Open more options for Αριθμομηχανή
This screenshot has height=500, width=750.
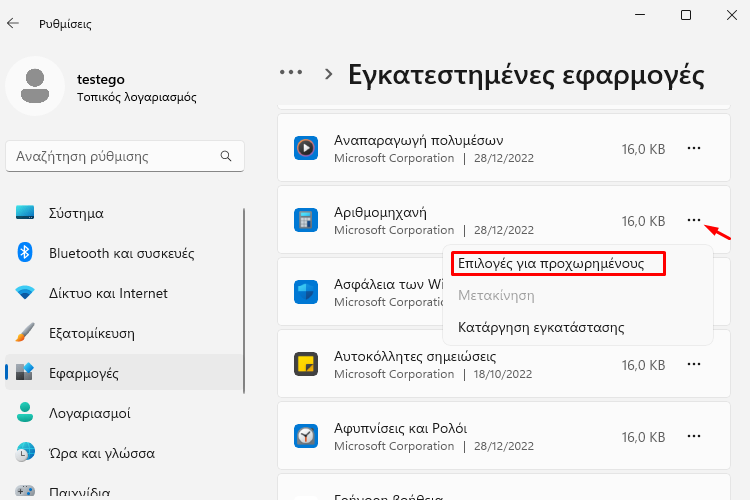pos(694,220)
